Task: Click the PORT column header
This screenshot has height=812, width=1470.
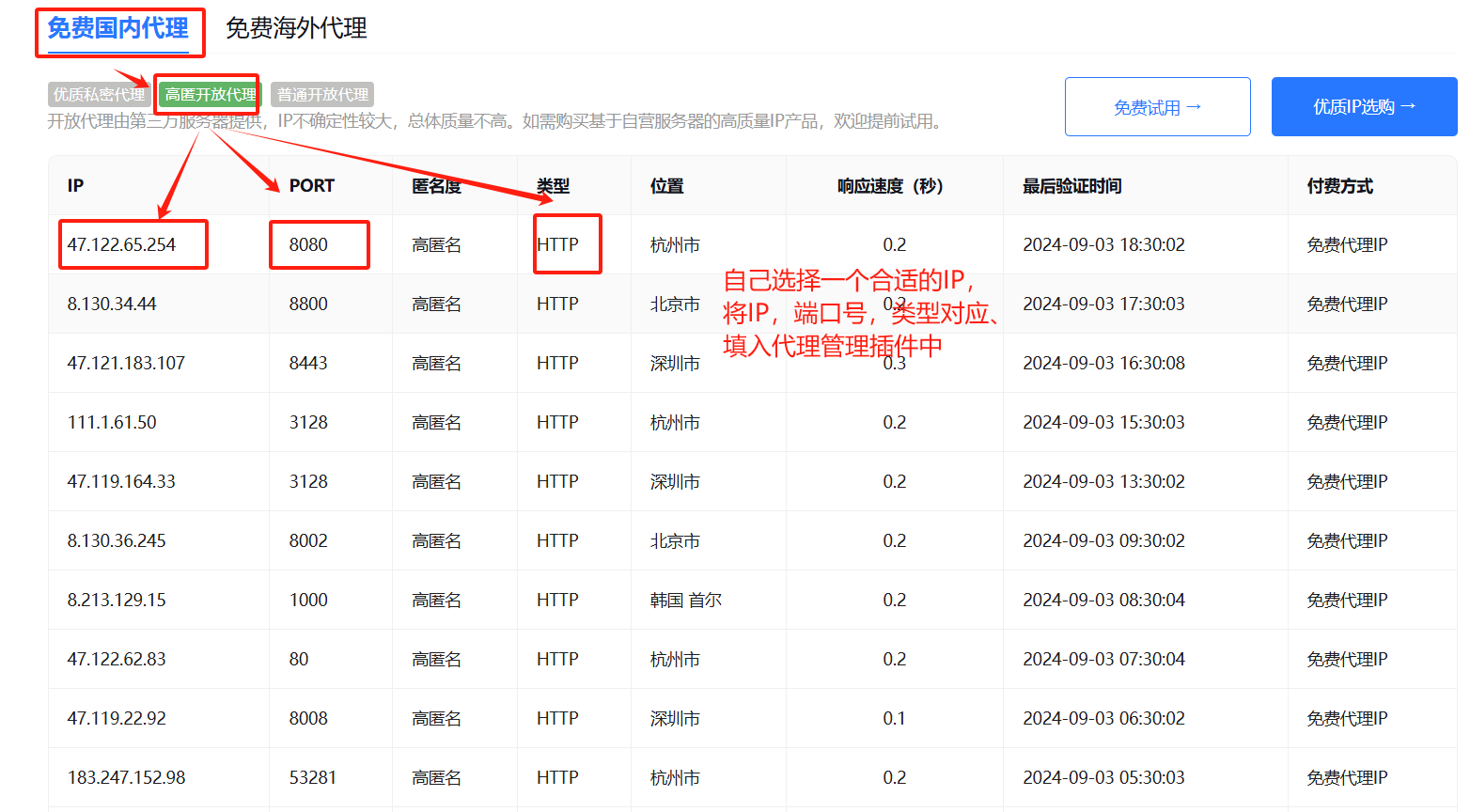Action: pos(312,186)
